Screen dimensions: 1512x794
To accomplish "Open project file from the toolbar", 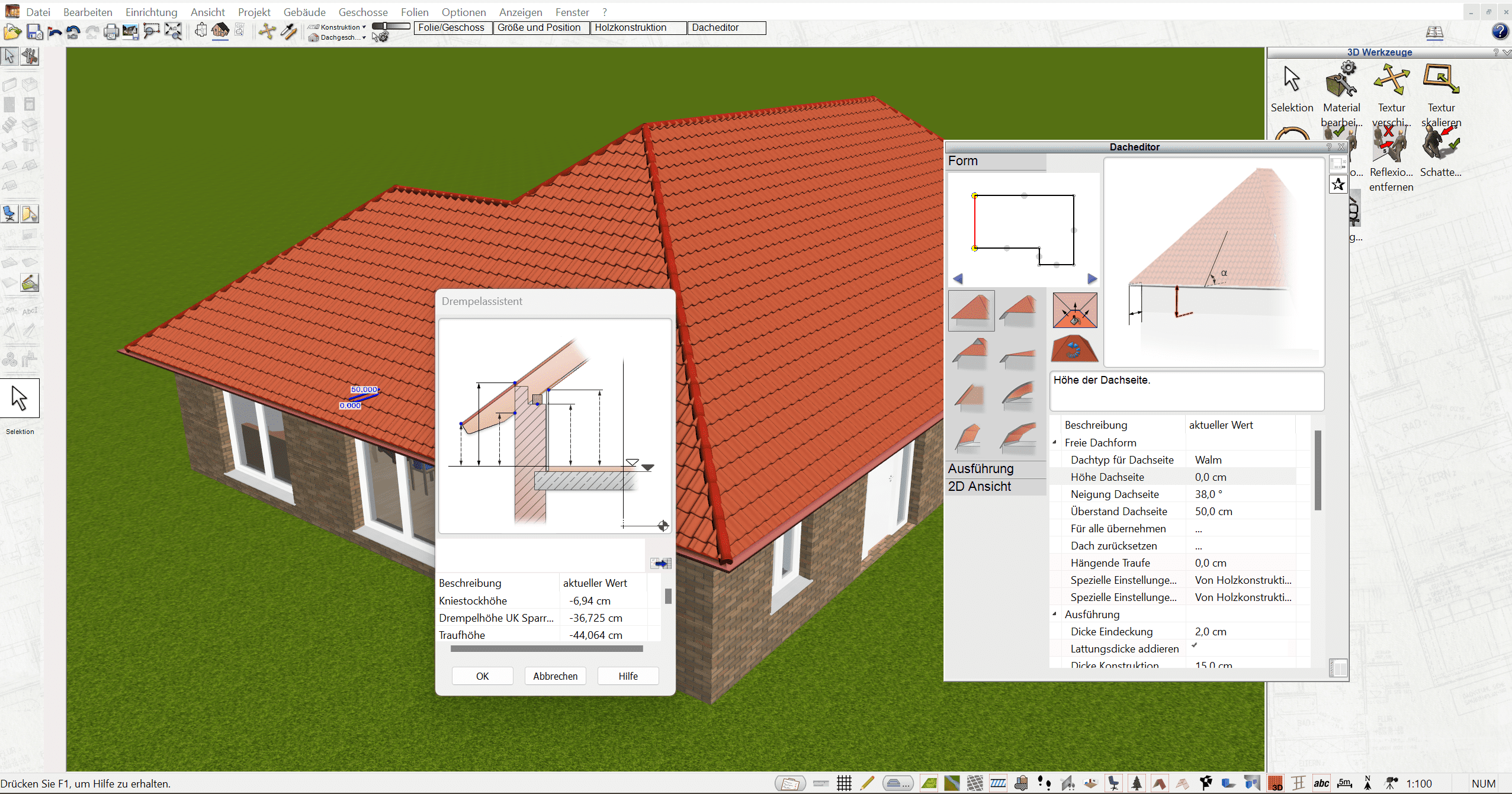I will click(12, 32).
